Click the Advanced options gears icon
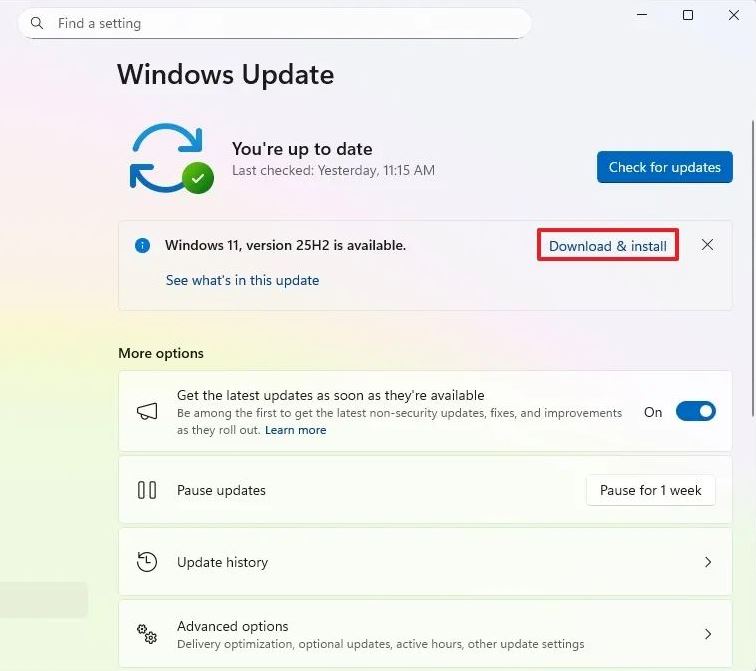This screenshot has width=756, height=671. [147, 634]
